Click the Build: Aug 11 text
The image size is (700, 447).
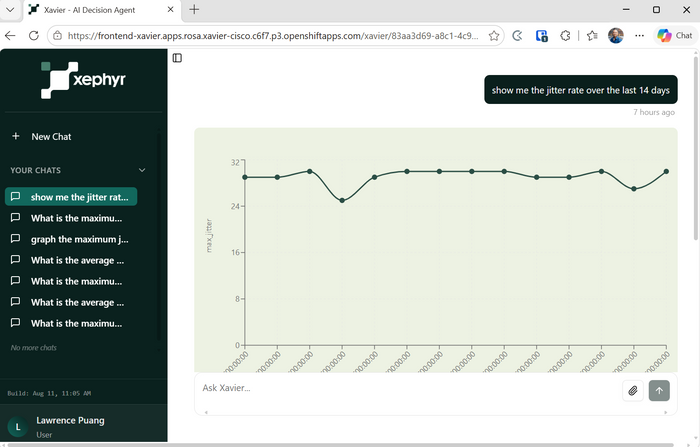[x=49, y=393]
